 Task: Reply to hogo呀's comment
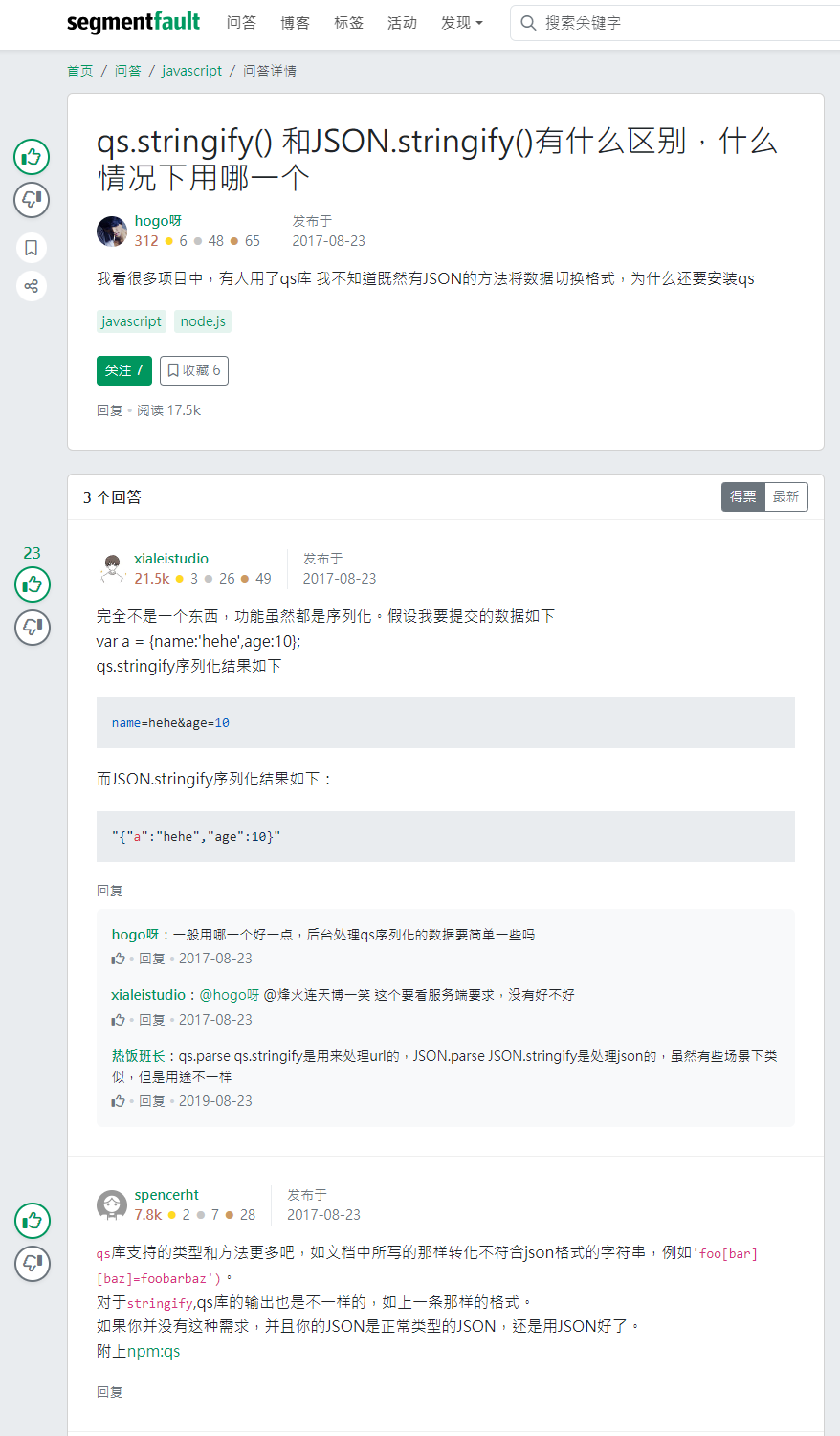pyautogui.click(x=152, y=959)
